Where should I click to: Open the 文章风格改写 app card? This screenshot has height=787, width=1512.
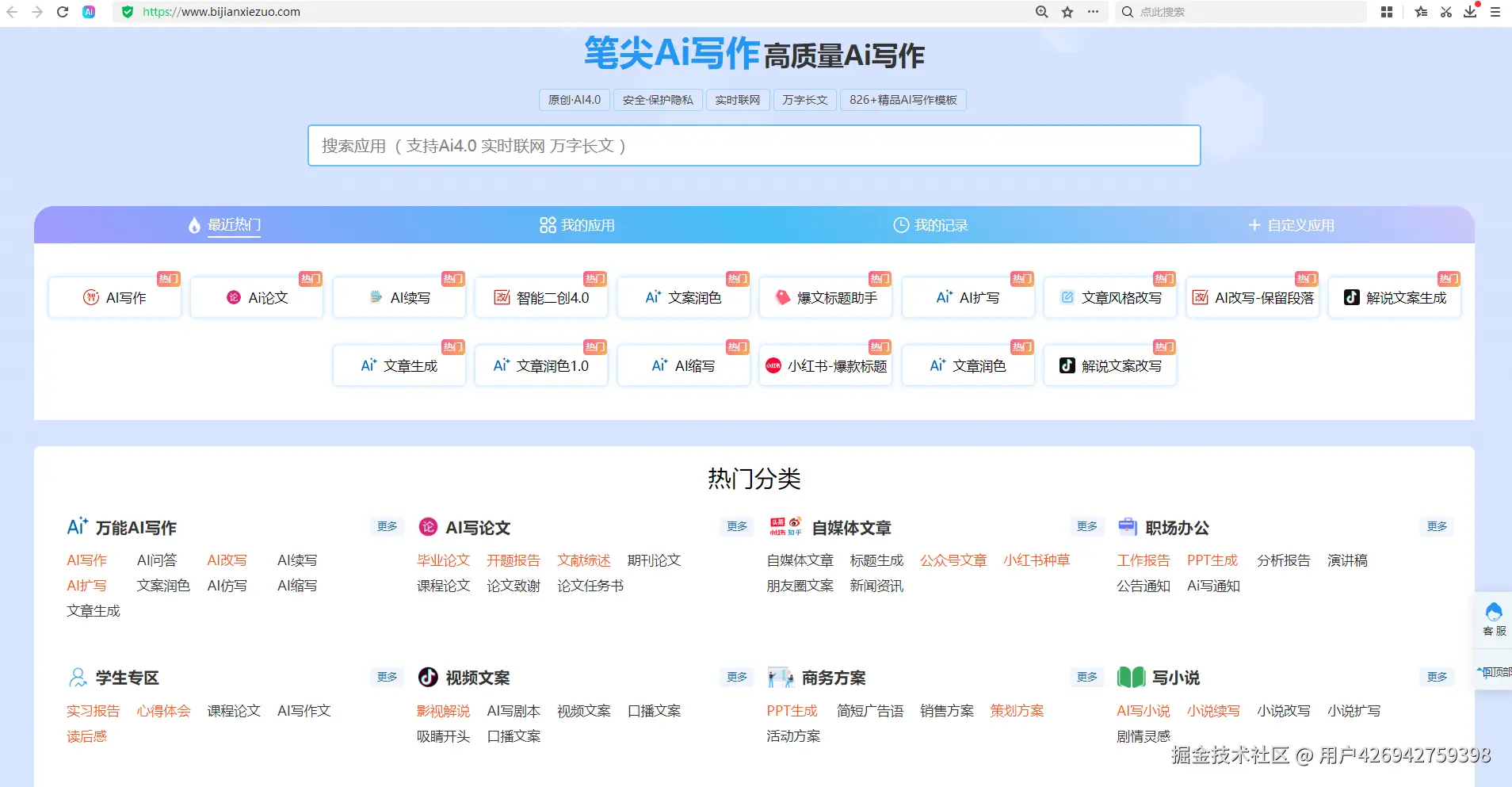point(1110,297)
